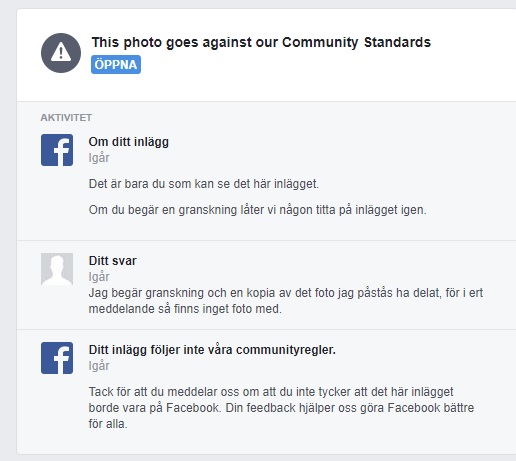The width and height of the screenshot is (516, 461).
Task: Select the Community Standards headline text
Action: 261,43
